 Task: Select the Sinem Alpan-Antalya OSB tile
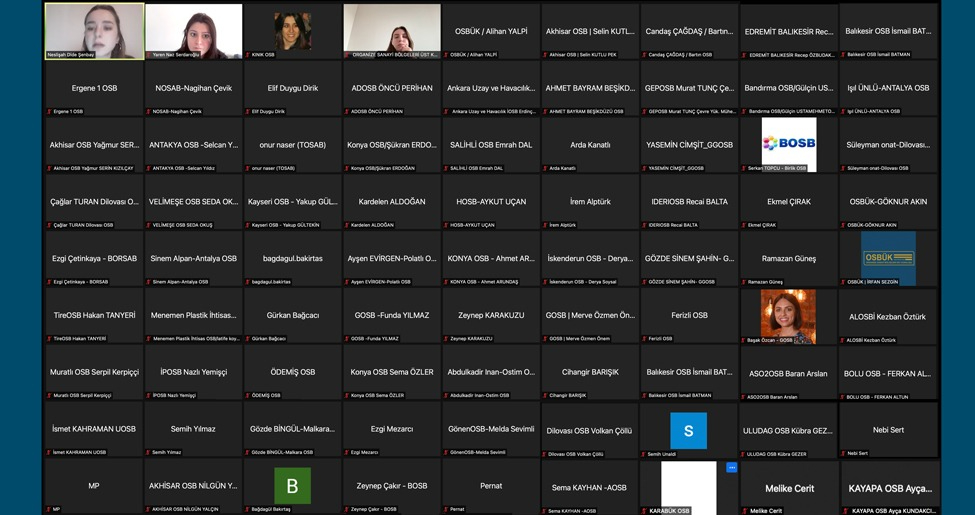pyautogui.click(x=193, y=258)
